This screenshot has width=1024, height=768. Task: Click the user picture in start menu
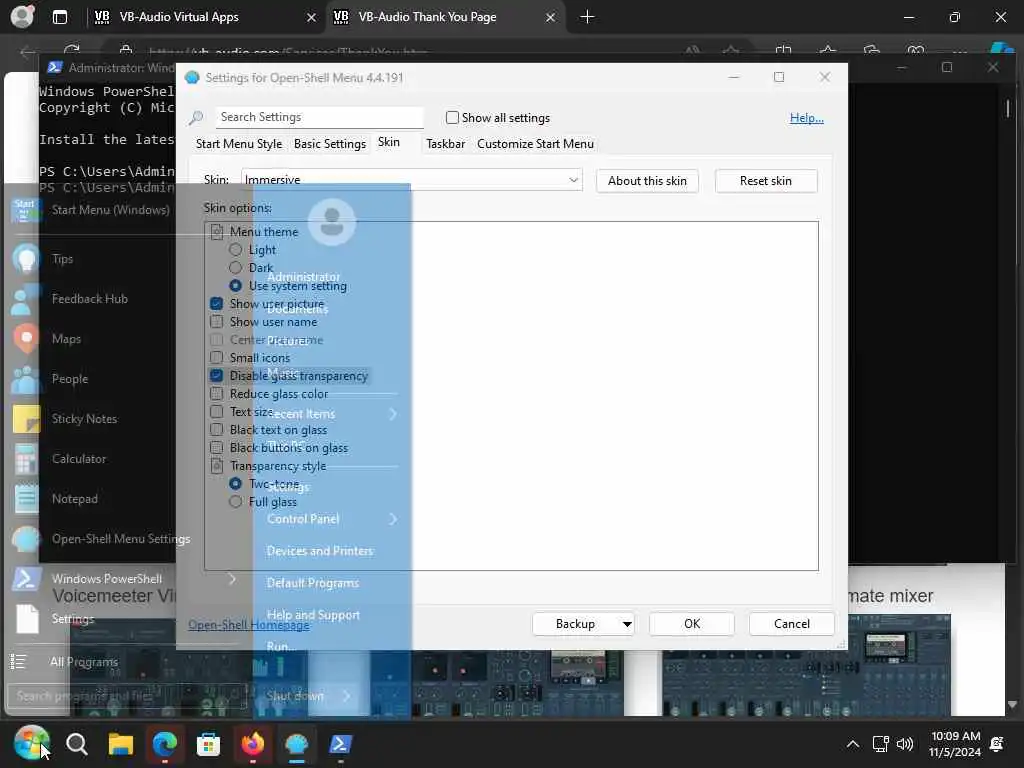[332, 222]
